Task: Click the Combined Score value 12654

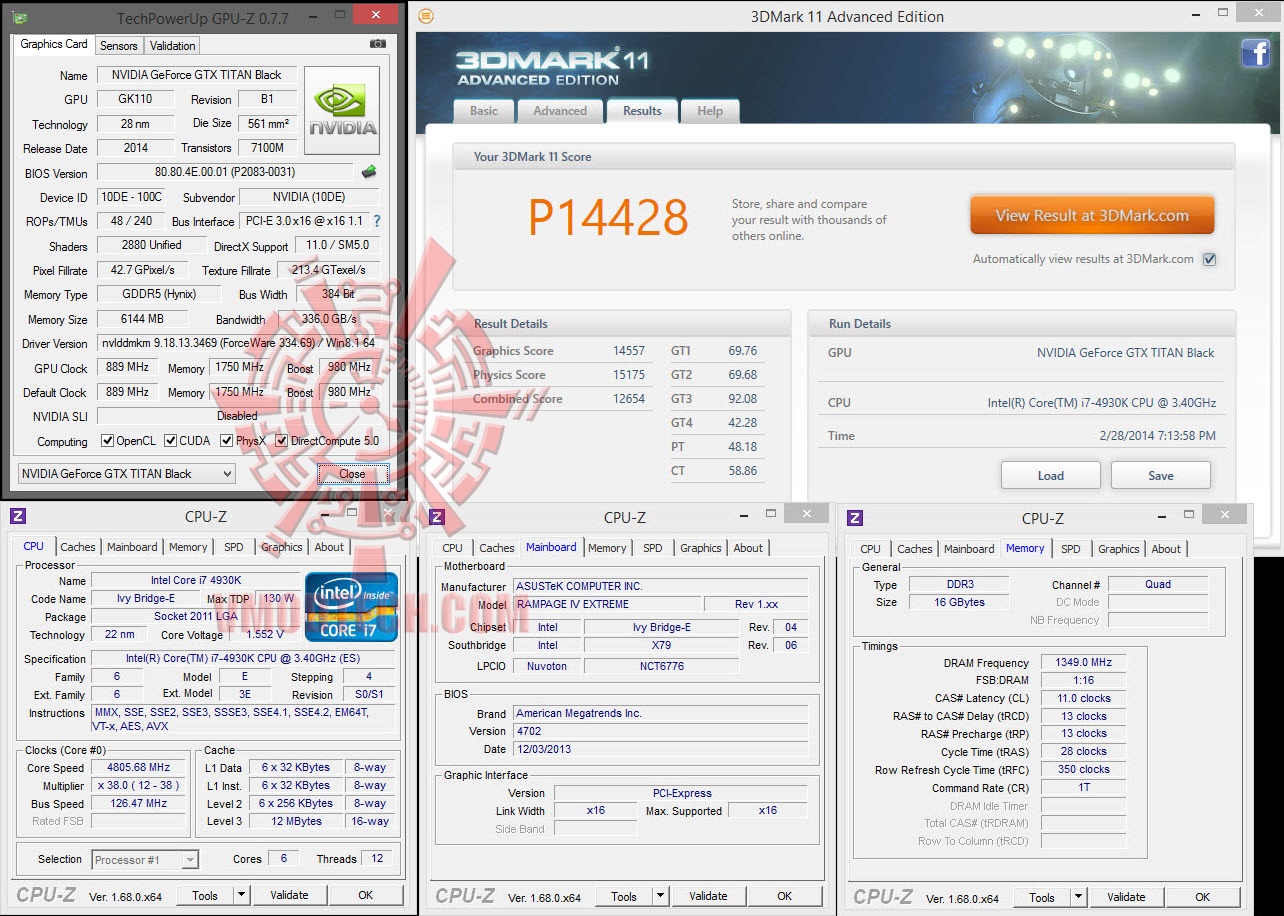Action: pos(629,399)
